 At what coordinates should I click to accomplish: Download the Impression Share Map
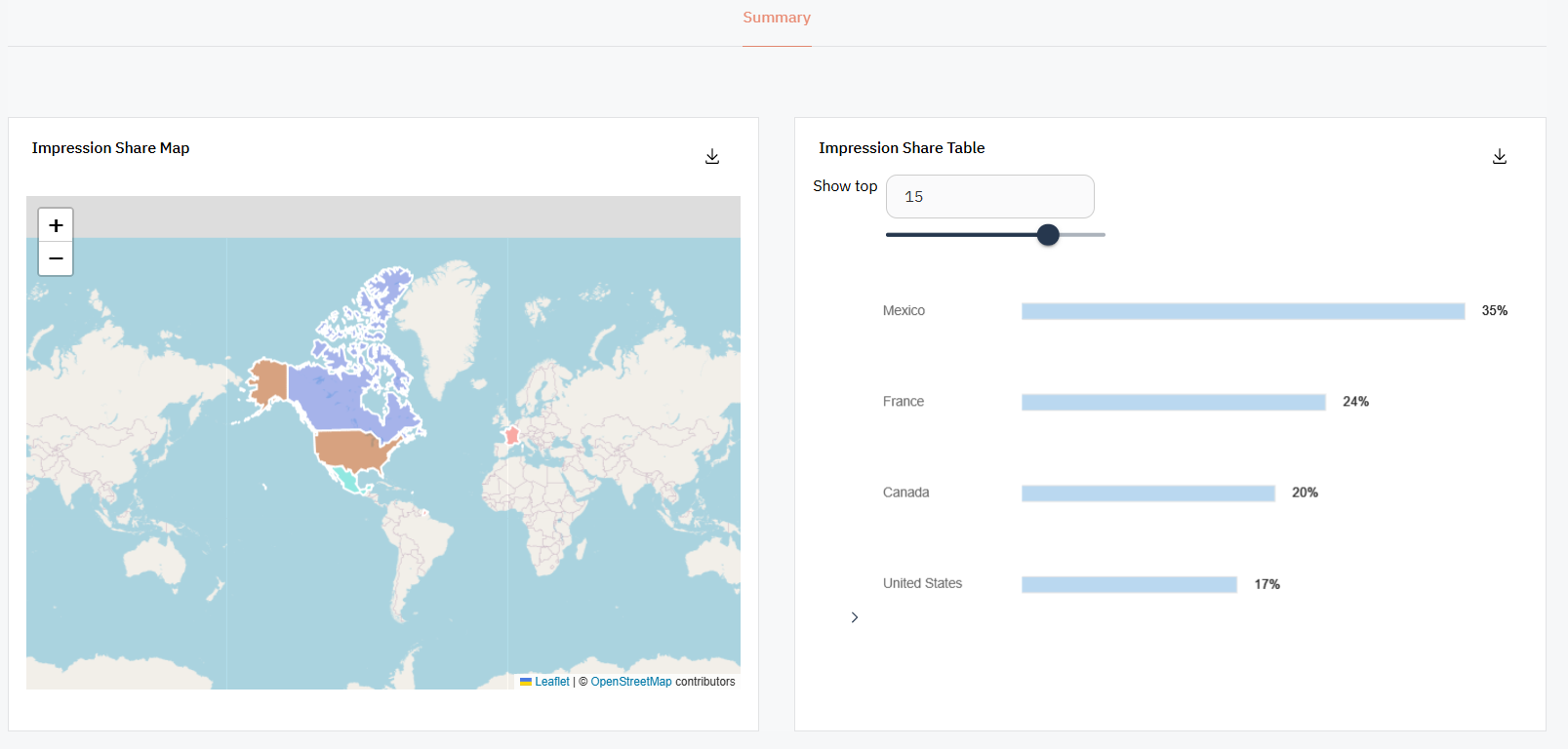[712, 156]
